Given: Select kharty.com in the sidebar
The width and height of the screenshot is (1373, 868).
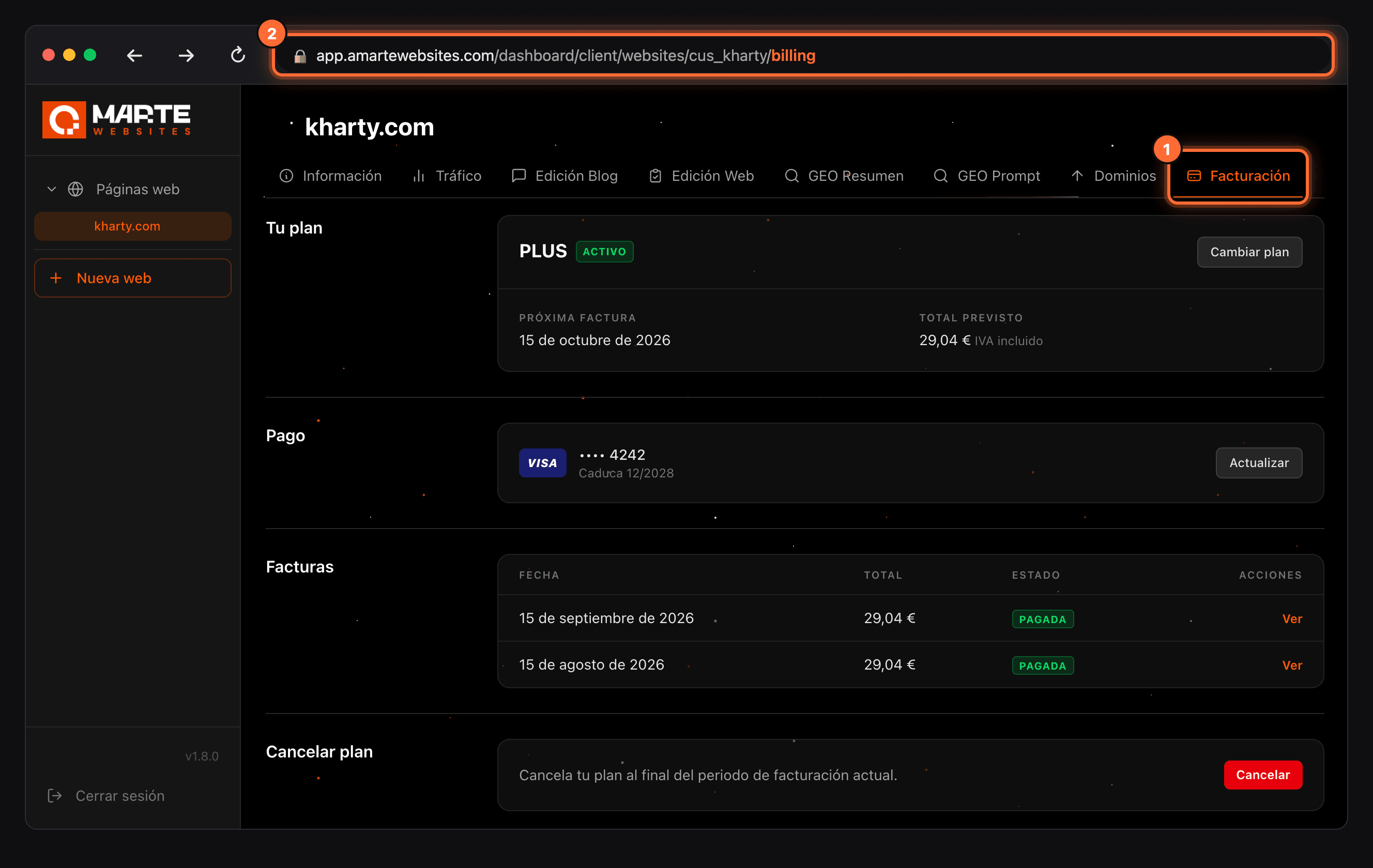Looking at the screenshot, I should (133, 226).
